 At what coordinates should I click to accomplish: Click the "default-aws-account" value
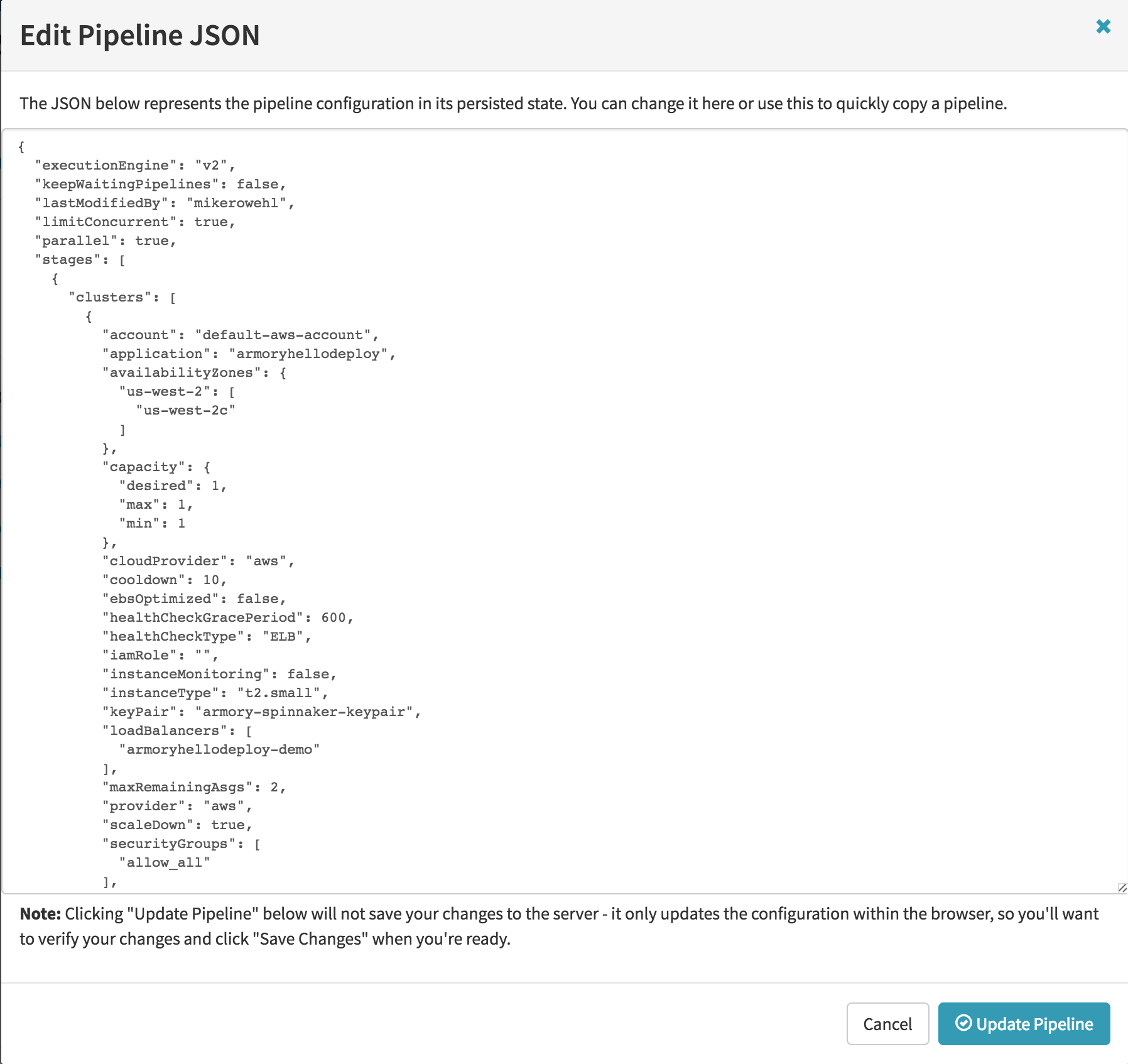point(283,335)
